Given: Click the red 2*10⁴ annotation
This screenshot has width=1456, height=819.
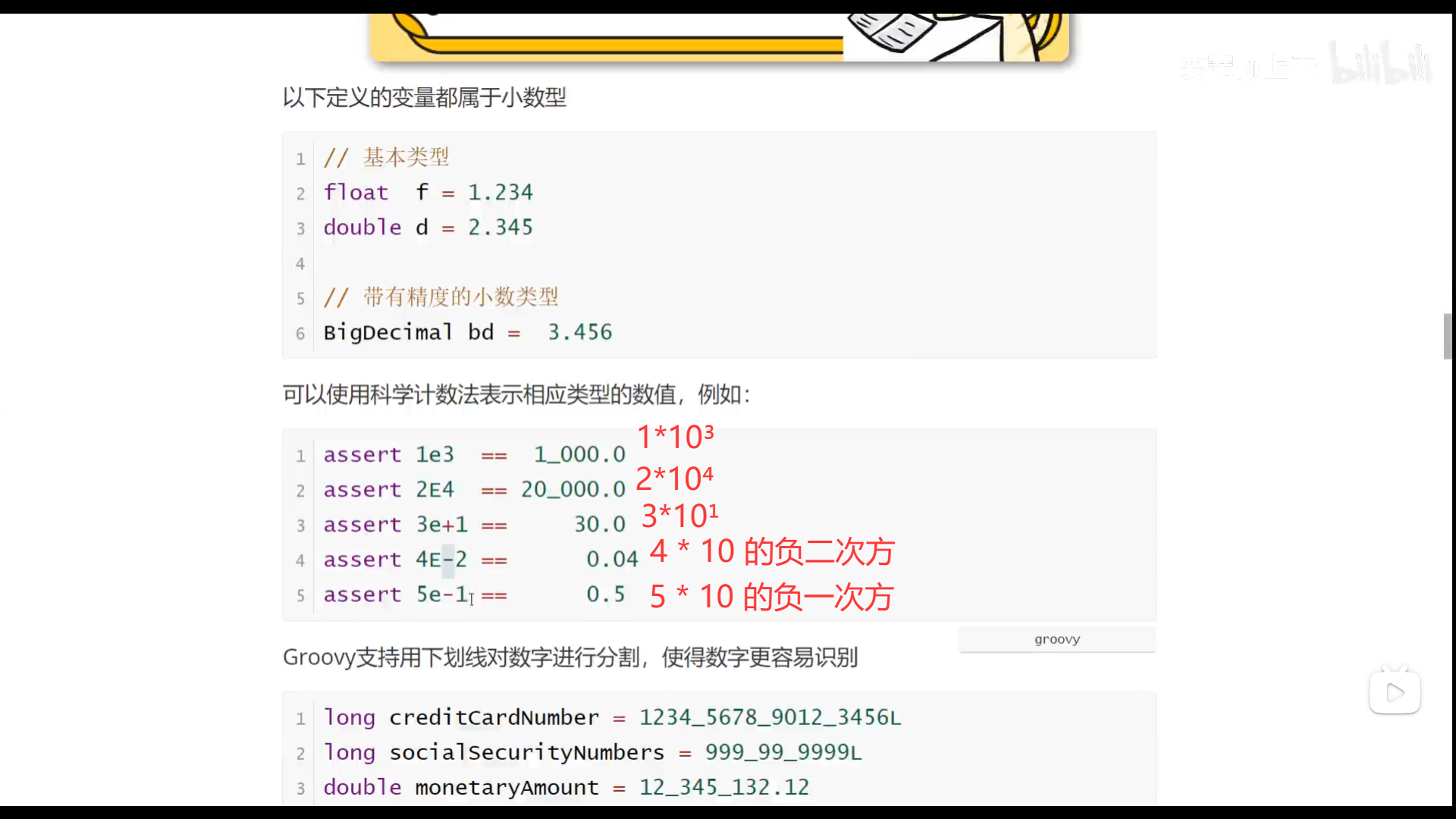Looking at the screenshot, I should click(674, 479).
